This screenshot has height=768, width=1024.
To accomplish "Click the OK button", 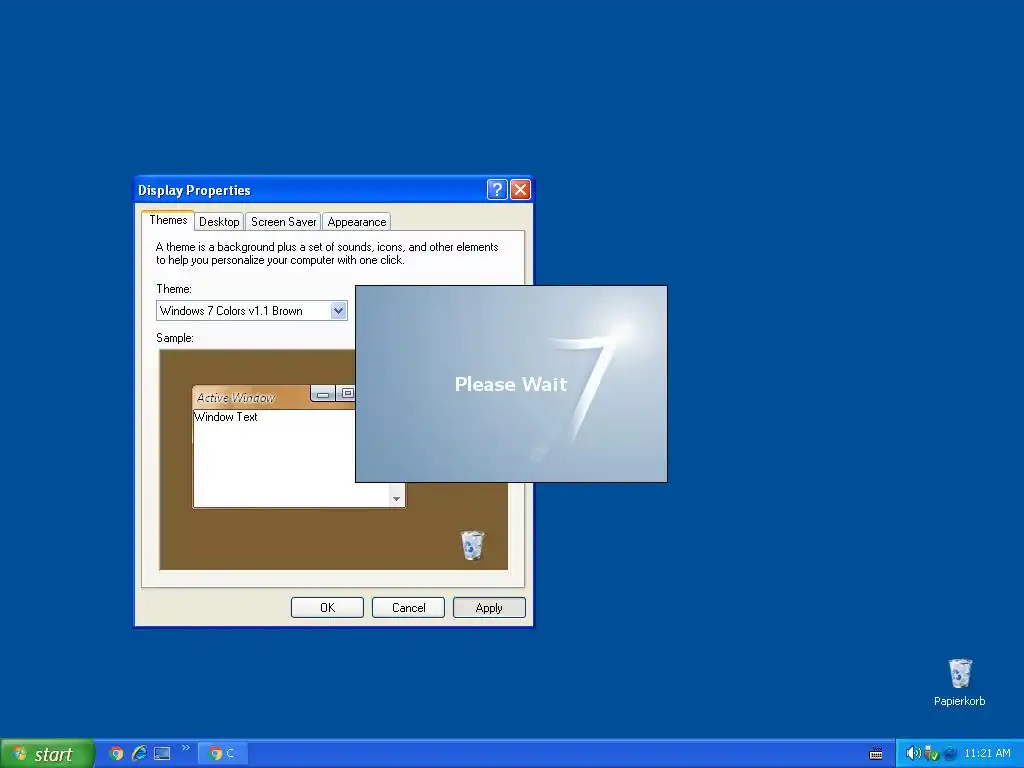I will pos(327,607).
